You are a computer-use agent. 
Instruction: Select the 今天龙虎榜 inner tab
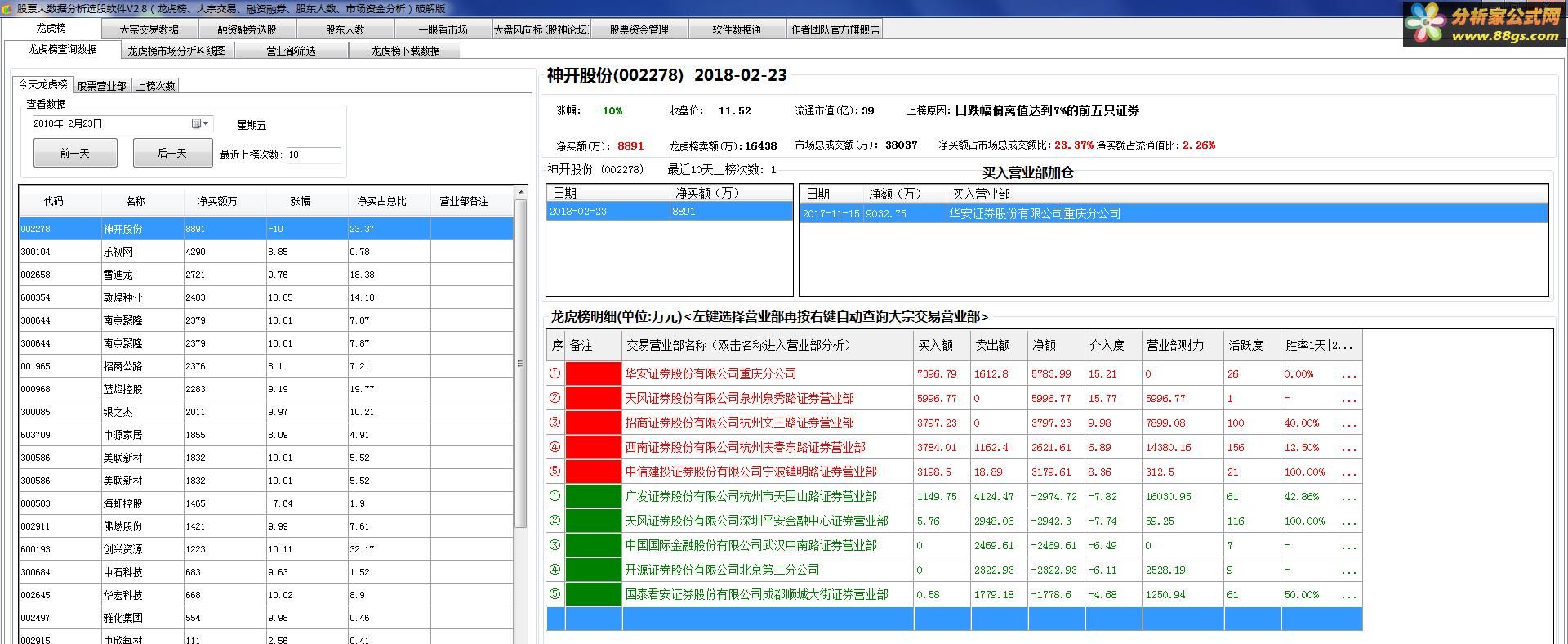[x=43, y=84]
